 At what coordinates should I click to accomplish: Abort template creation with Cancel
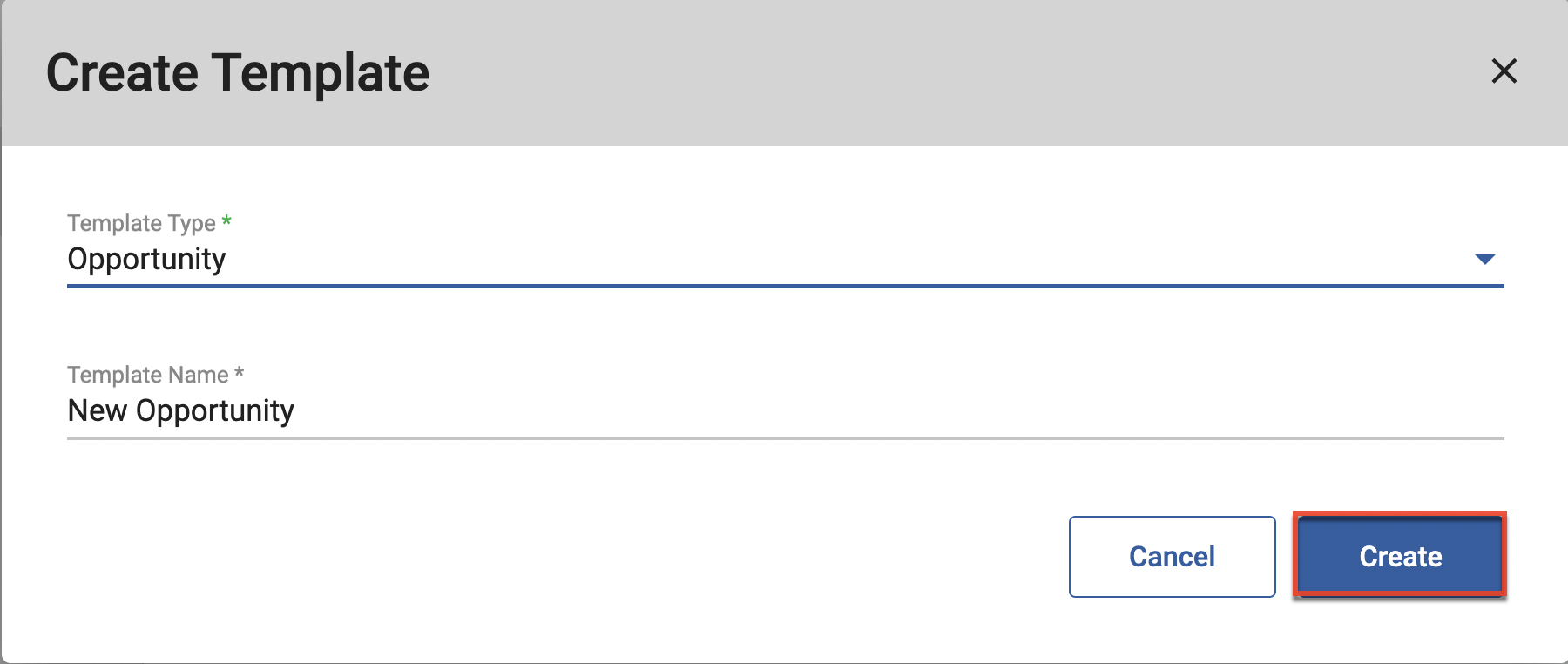(x=1172, y=556)
